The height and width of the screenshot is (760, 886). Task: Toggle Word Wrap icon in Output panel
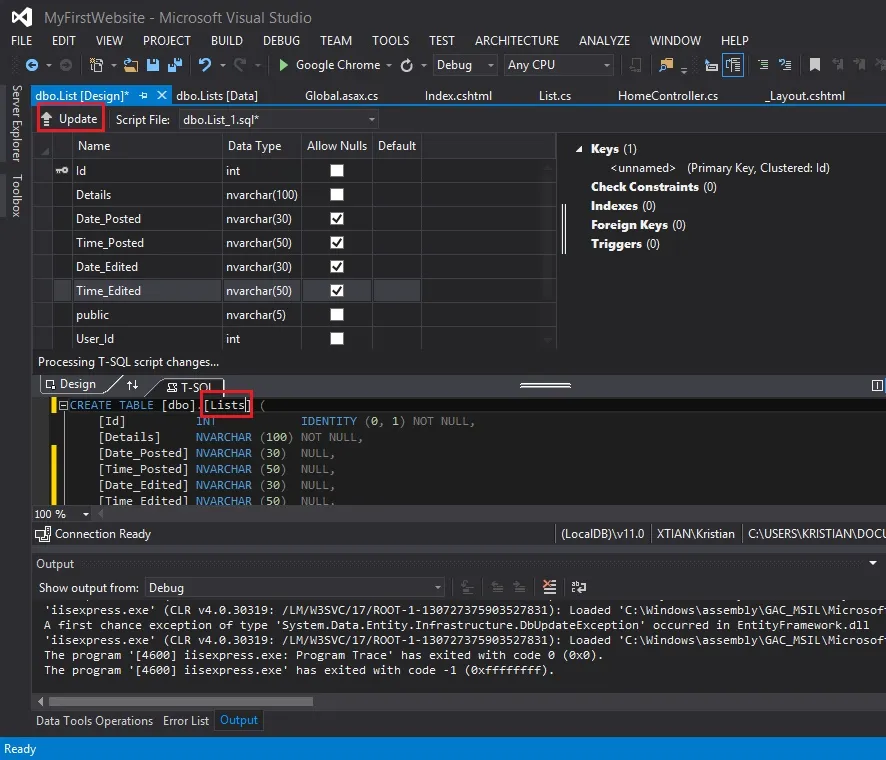[579, 587]
